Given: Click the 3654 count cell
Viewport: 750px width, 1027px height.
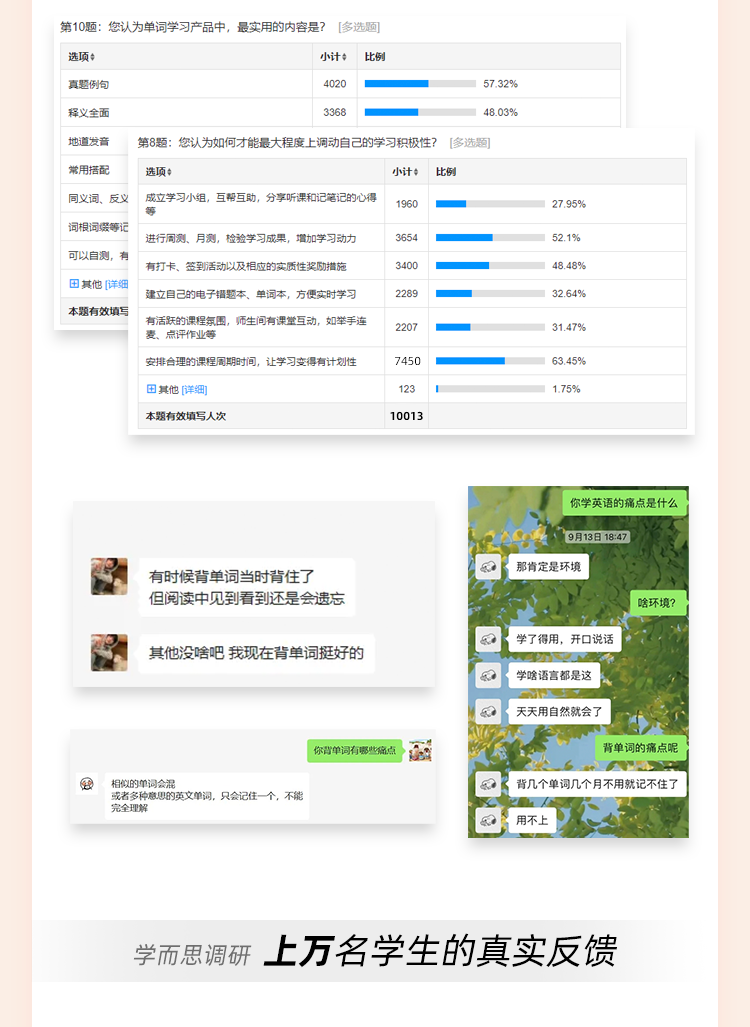Looking at the screenshot, I should 407,238.
